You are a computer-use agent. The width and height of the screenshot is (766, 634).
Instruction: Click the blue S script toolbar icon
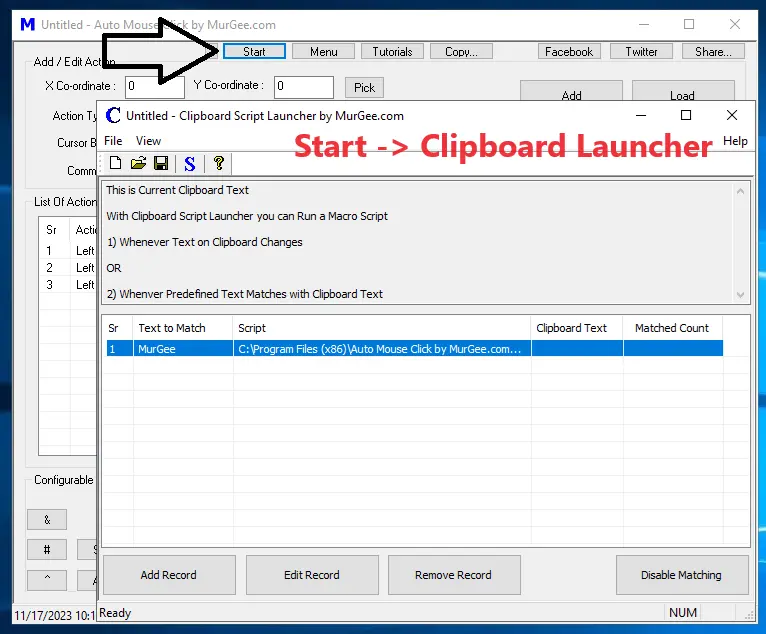(190, 164)
